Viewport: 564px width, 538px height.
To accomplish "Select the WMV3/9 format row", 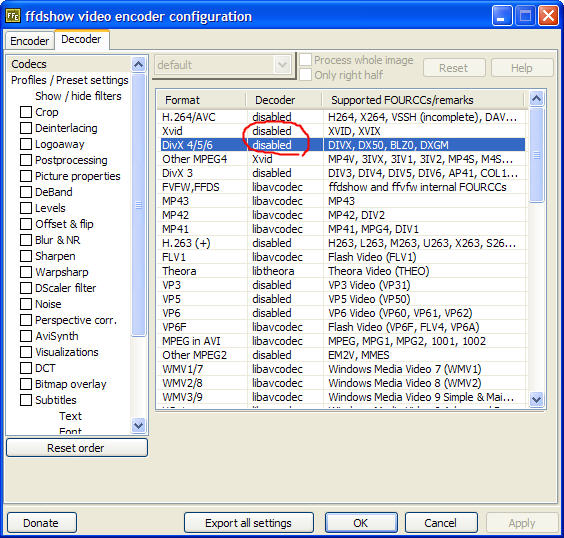I will pos(342,397).
